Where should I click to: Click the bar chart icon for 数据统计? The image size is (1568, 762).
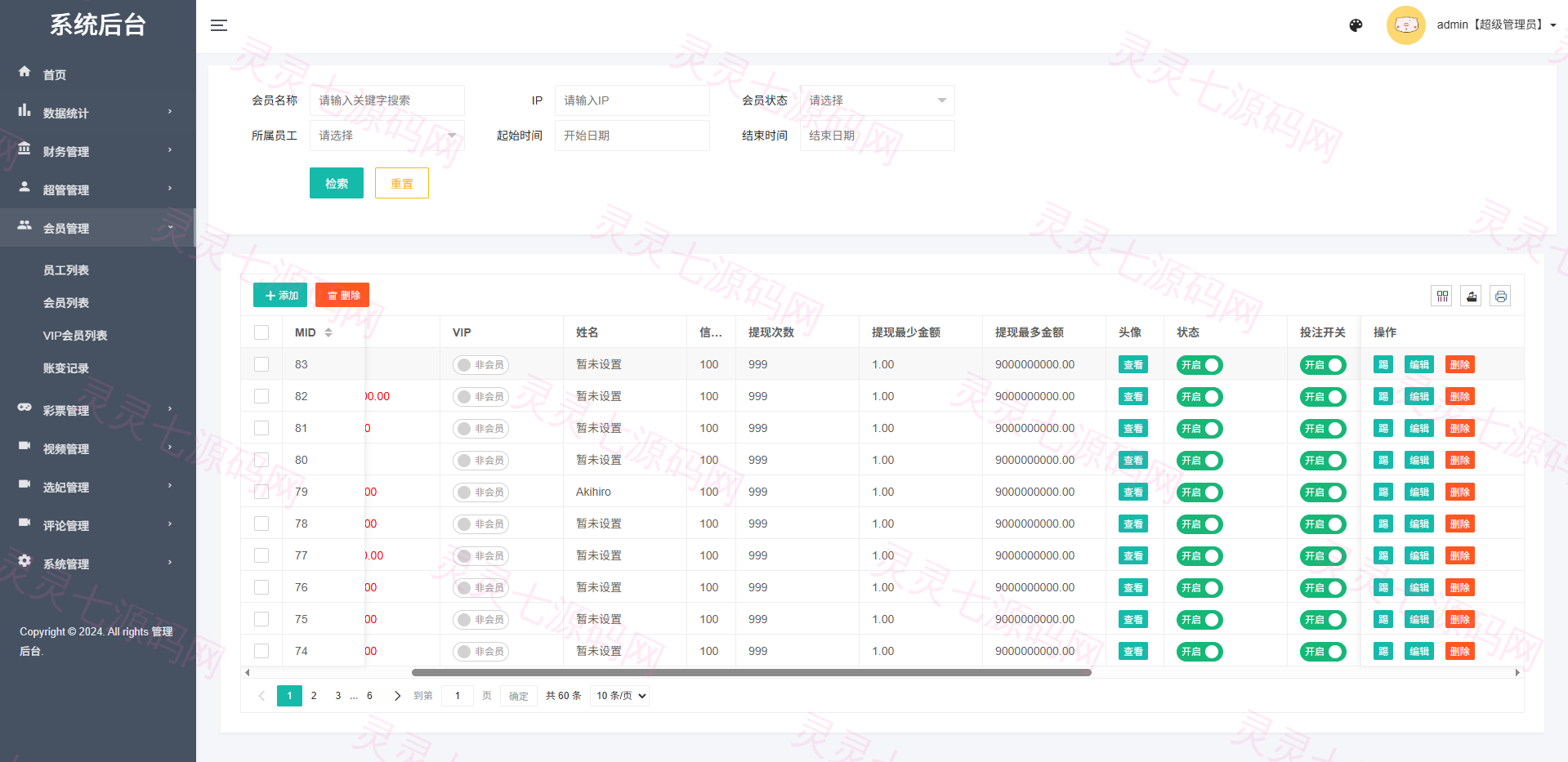25,110
